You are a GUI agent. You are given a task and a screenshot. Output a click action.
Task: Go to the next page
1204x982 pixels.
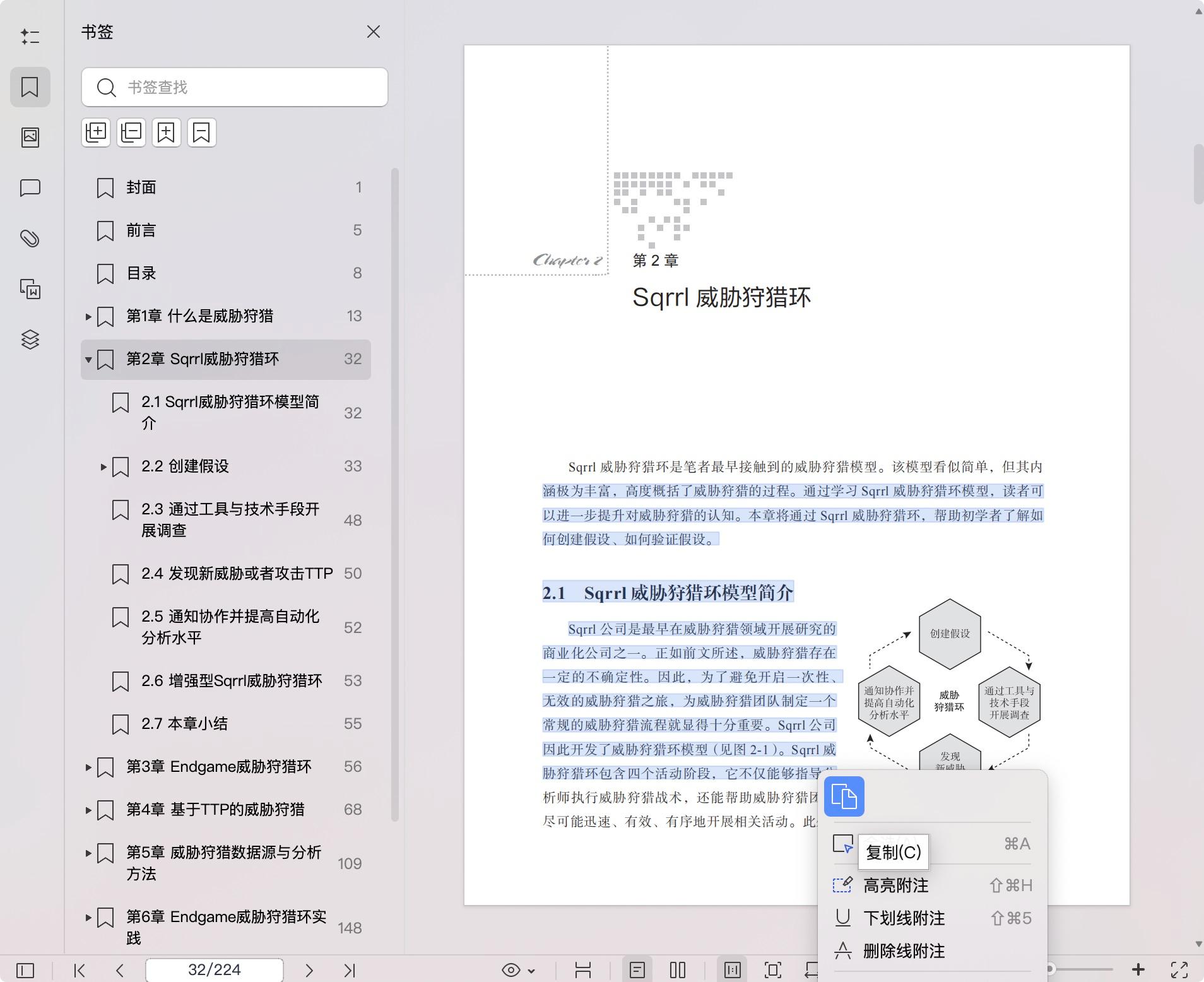(309, 970)
